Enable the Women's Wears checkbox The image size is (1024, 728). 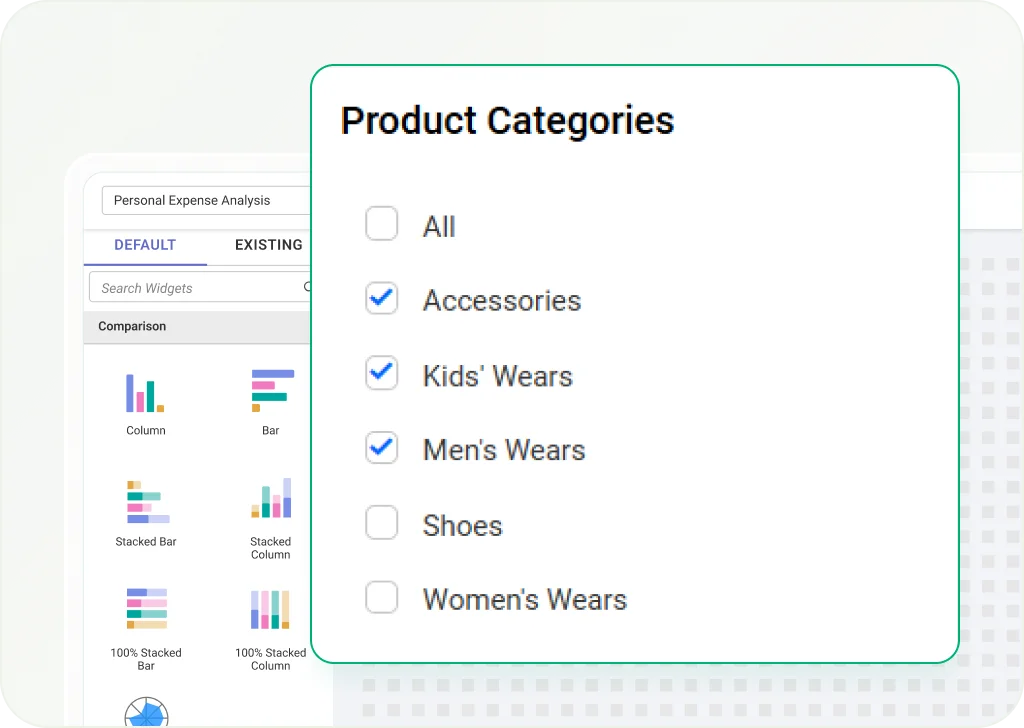381,598
